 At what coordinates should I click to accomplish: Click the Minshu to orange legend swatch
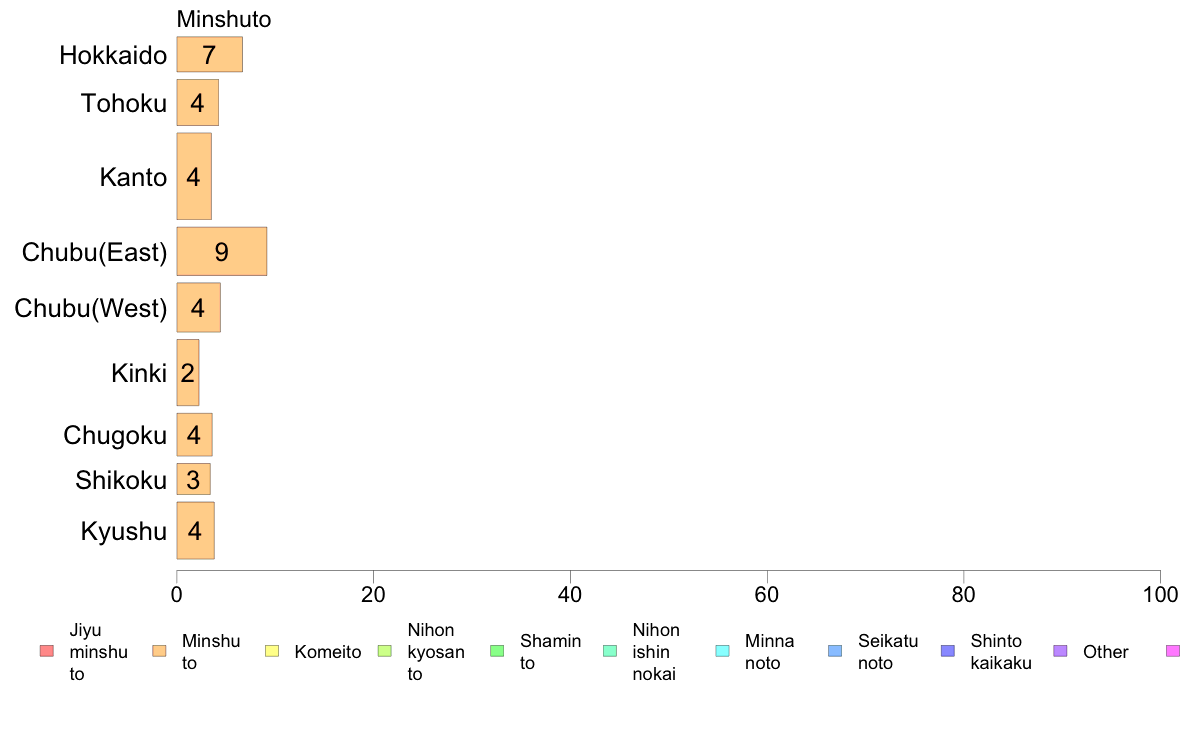click(x=159, y=651)
